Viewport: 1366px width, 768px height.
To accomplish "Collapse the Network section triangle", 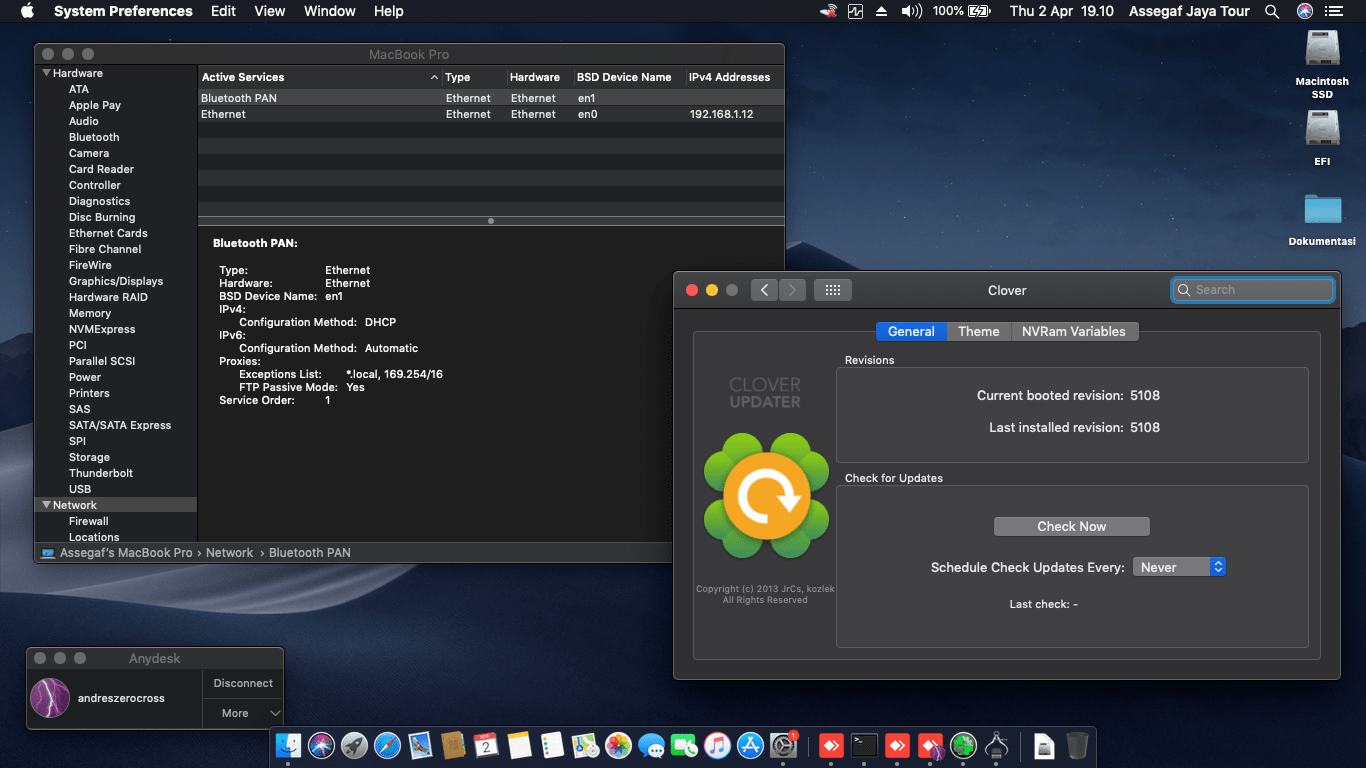I will (x=46, y=505).
